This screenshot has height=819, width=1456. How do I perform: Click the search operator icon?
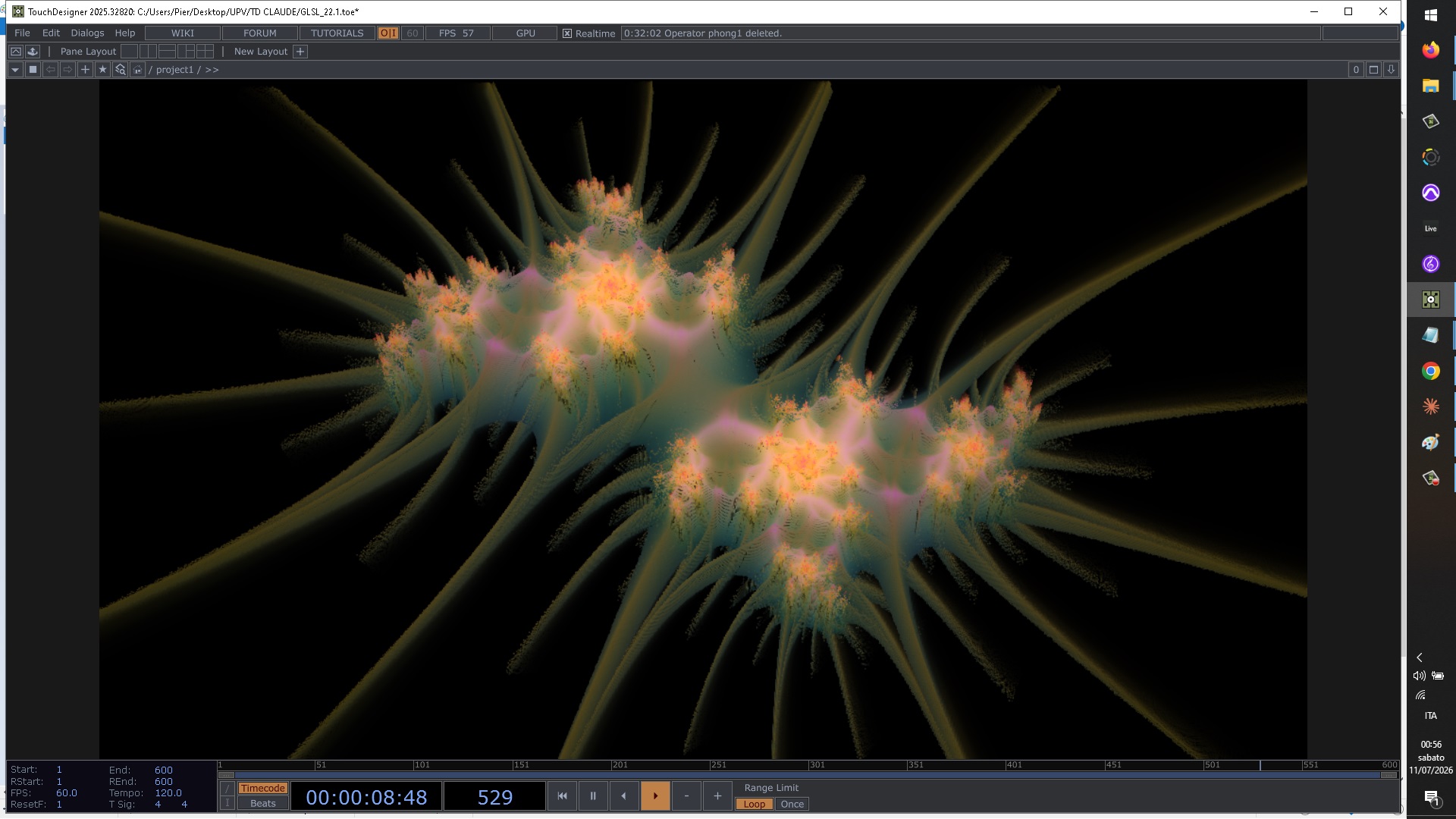(120, 69)
